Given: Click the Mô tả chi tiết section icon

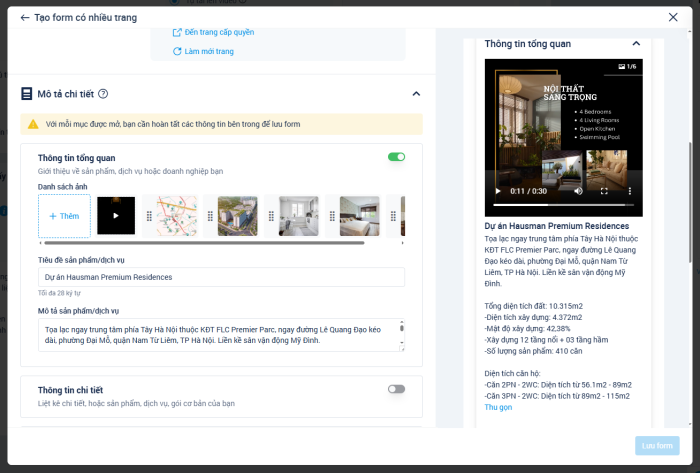Looking at the screenshot, I should pos(27,94).
